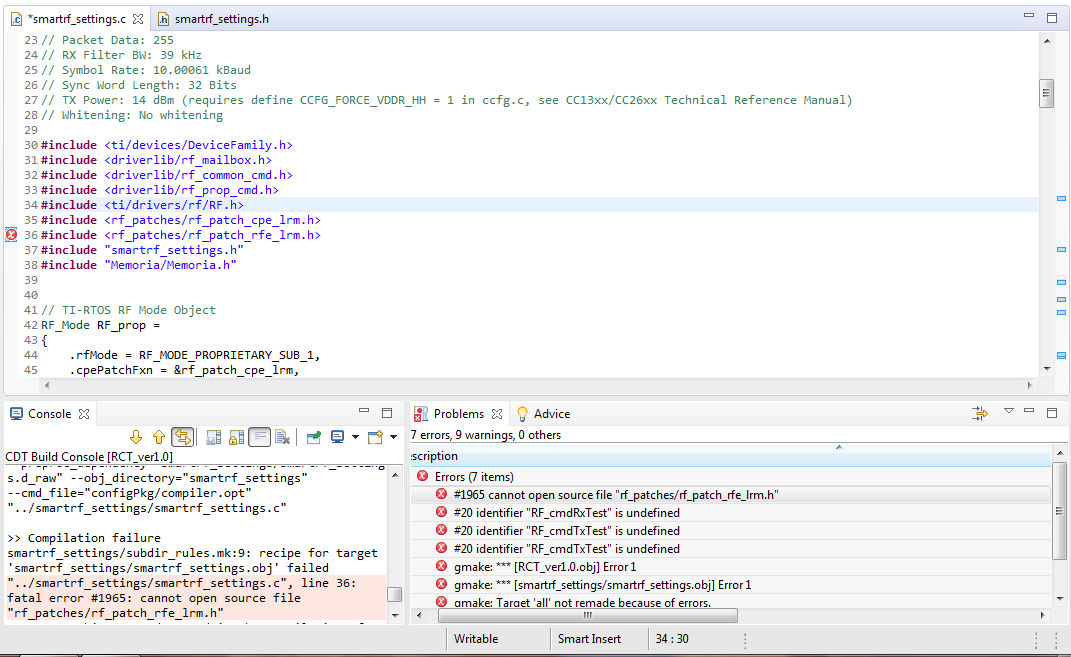Click the Display Selected Console monitor icon
Image resolution: width=1071 pixels, height=657 pixels.
pos(337,437)
